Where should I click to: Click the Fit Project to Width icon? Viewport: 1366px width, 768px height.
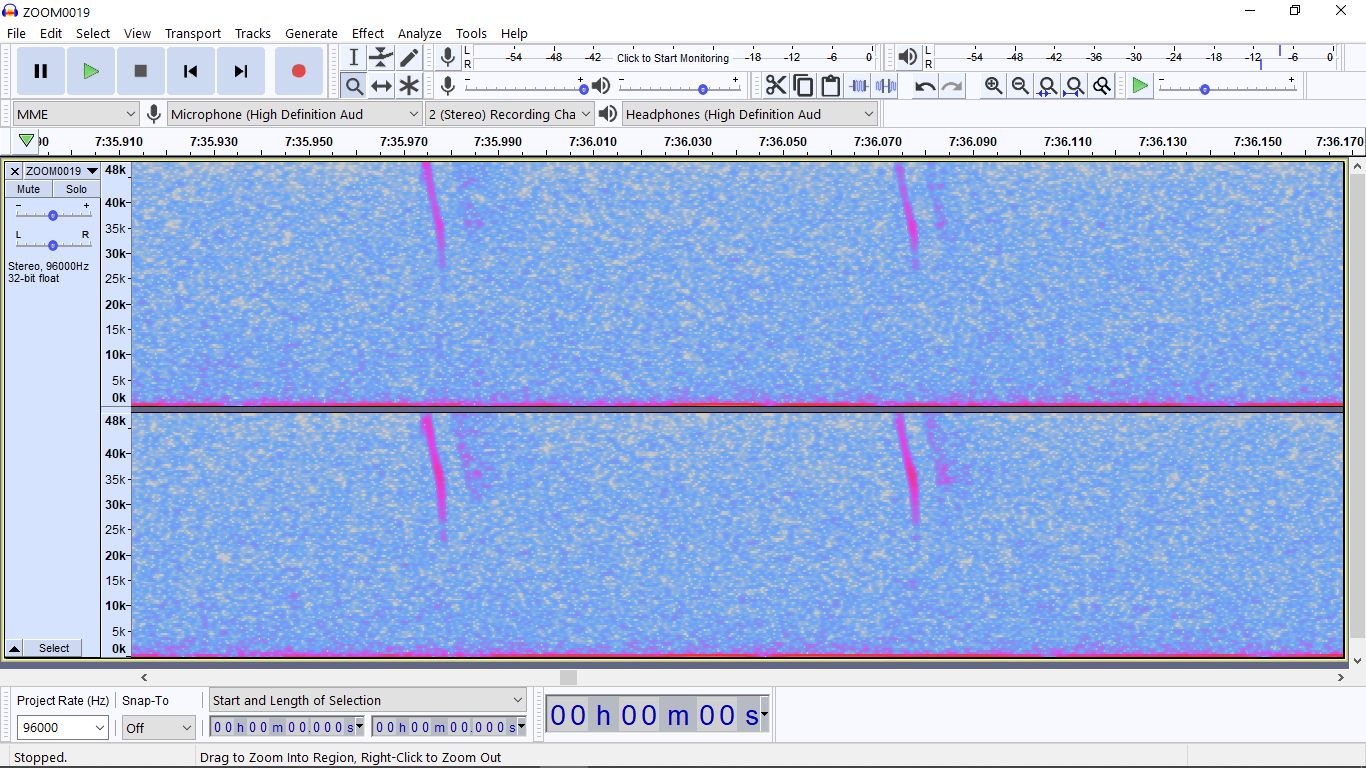coord(1074,86)
